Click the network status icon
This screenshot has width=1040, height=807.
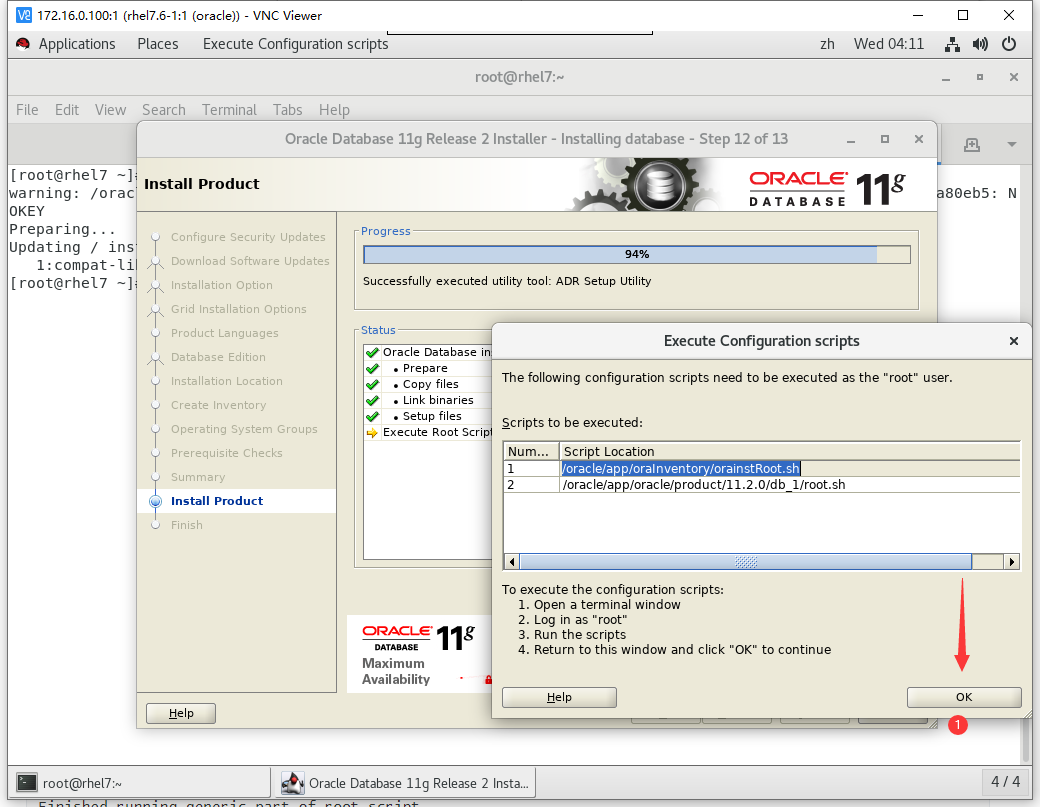tap(952, 44)
